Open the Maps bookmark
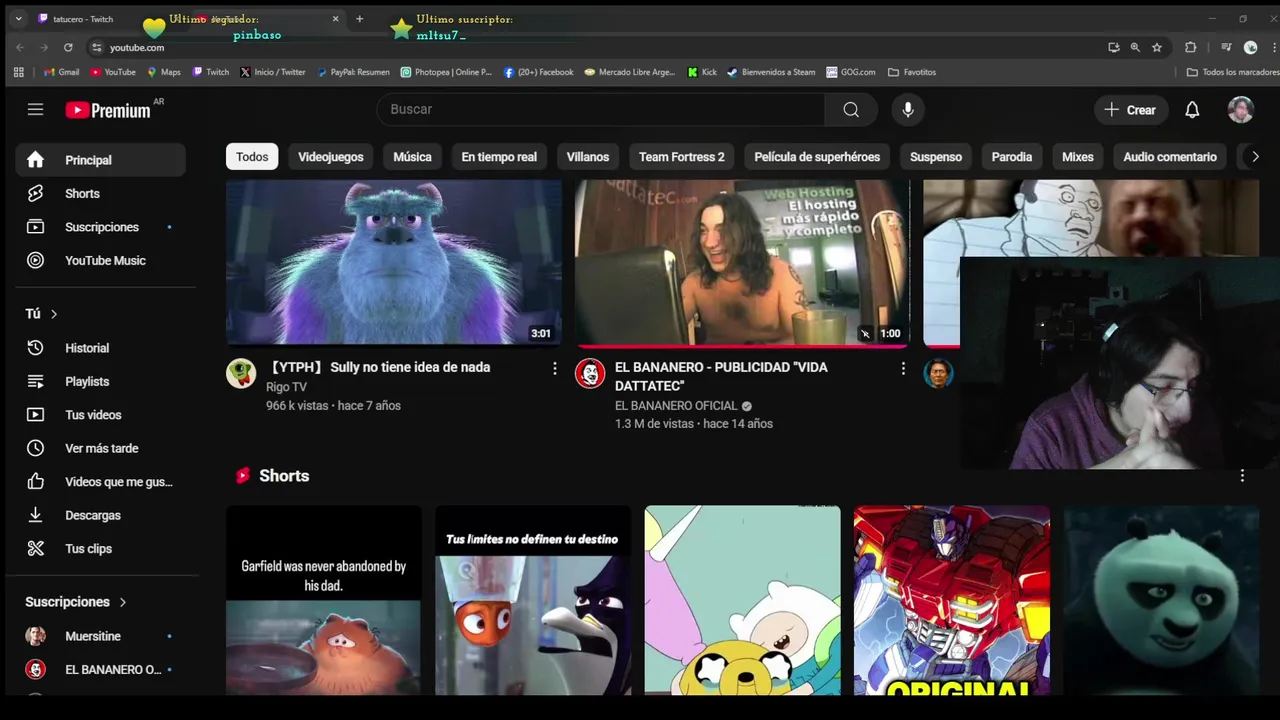 pyautogui.click(x=164, y=72)
